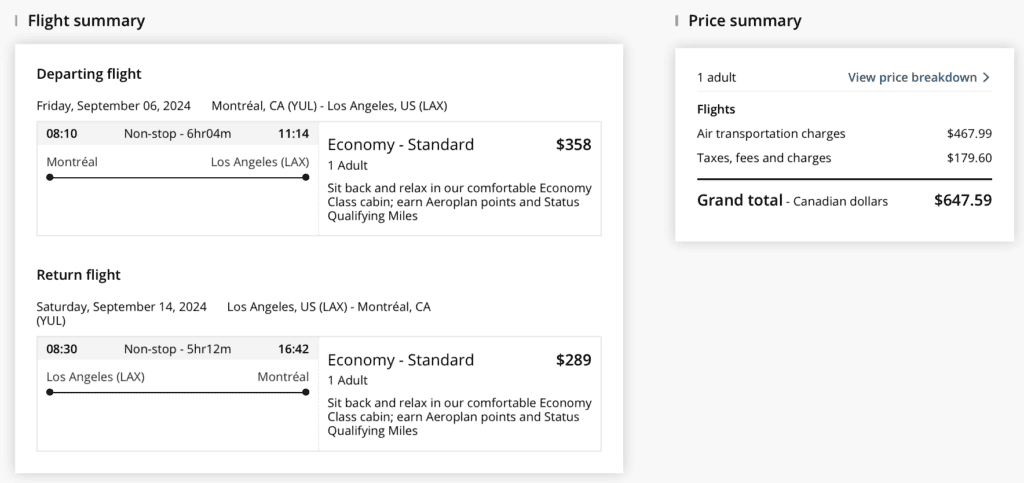Click the 1 adult label in Price summary
Screen dimensions: 1024x483
716,77
